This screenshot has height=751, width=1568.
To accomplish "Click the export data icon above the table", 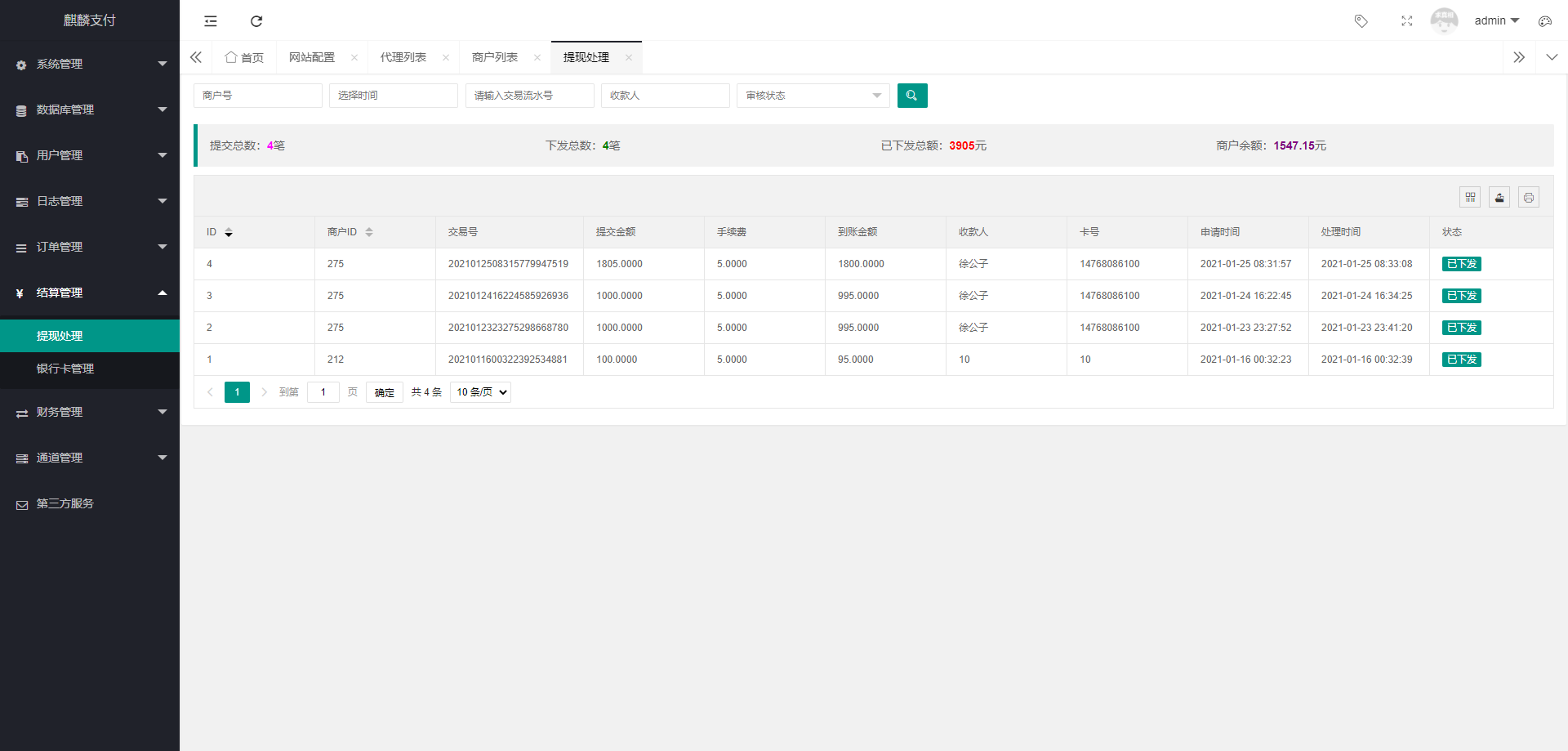I will (x=1499, y=197).
